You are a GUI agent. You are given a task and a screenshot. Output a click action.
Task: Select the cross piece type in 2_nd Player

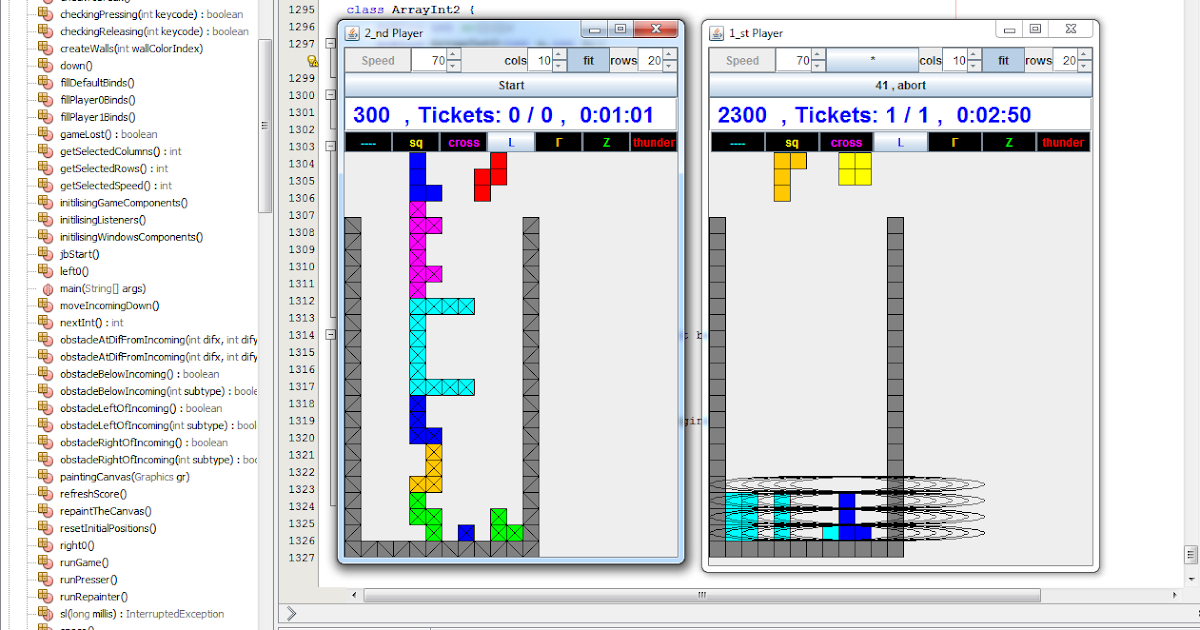pyautogui.click(x=463, y=142)
